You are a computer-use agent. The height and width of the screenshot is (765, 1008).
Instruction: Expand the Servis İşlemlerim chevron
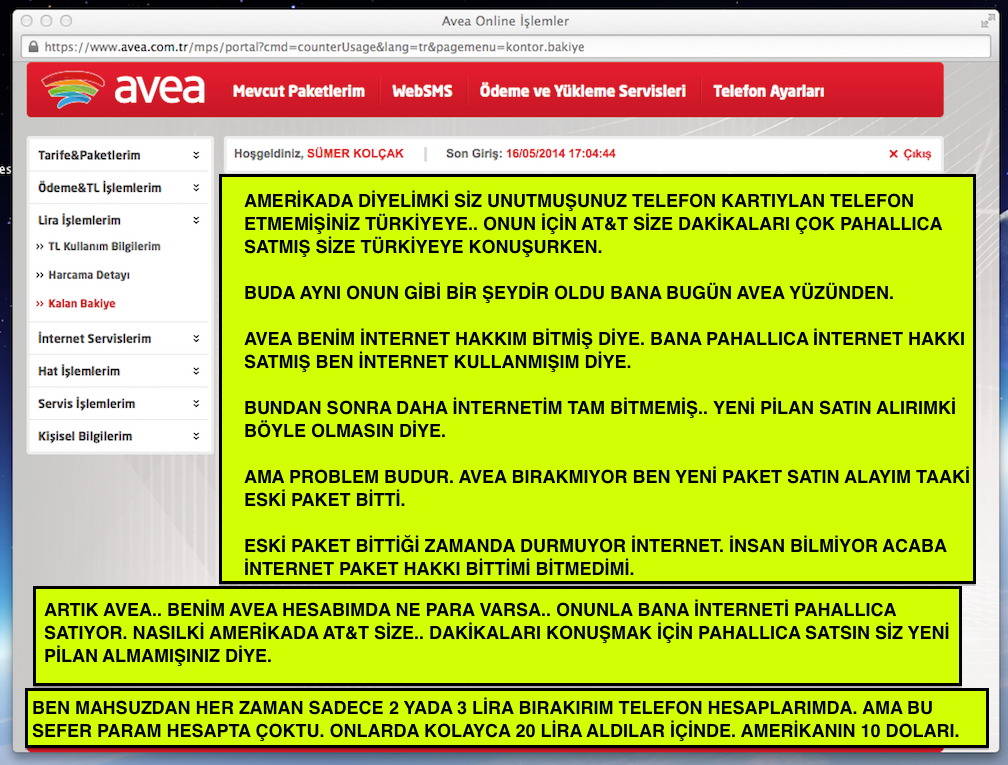(x=196, y=404)
